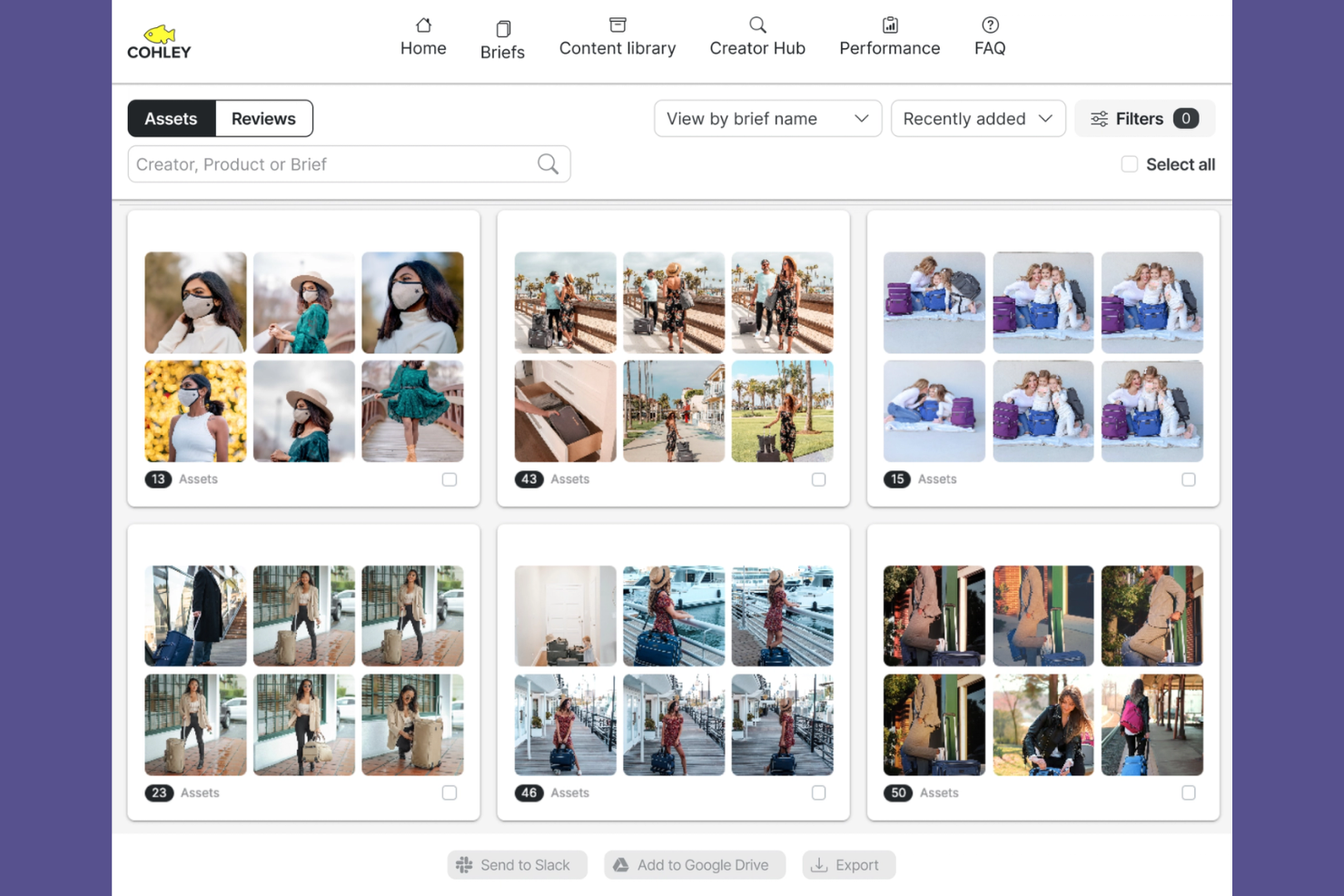Open the woman on green grass thumbnail
The image size is (1344, 896).
coord(783,411)
